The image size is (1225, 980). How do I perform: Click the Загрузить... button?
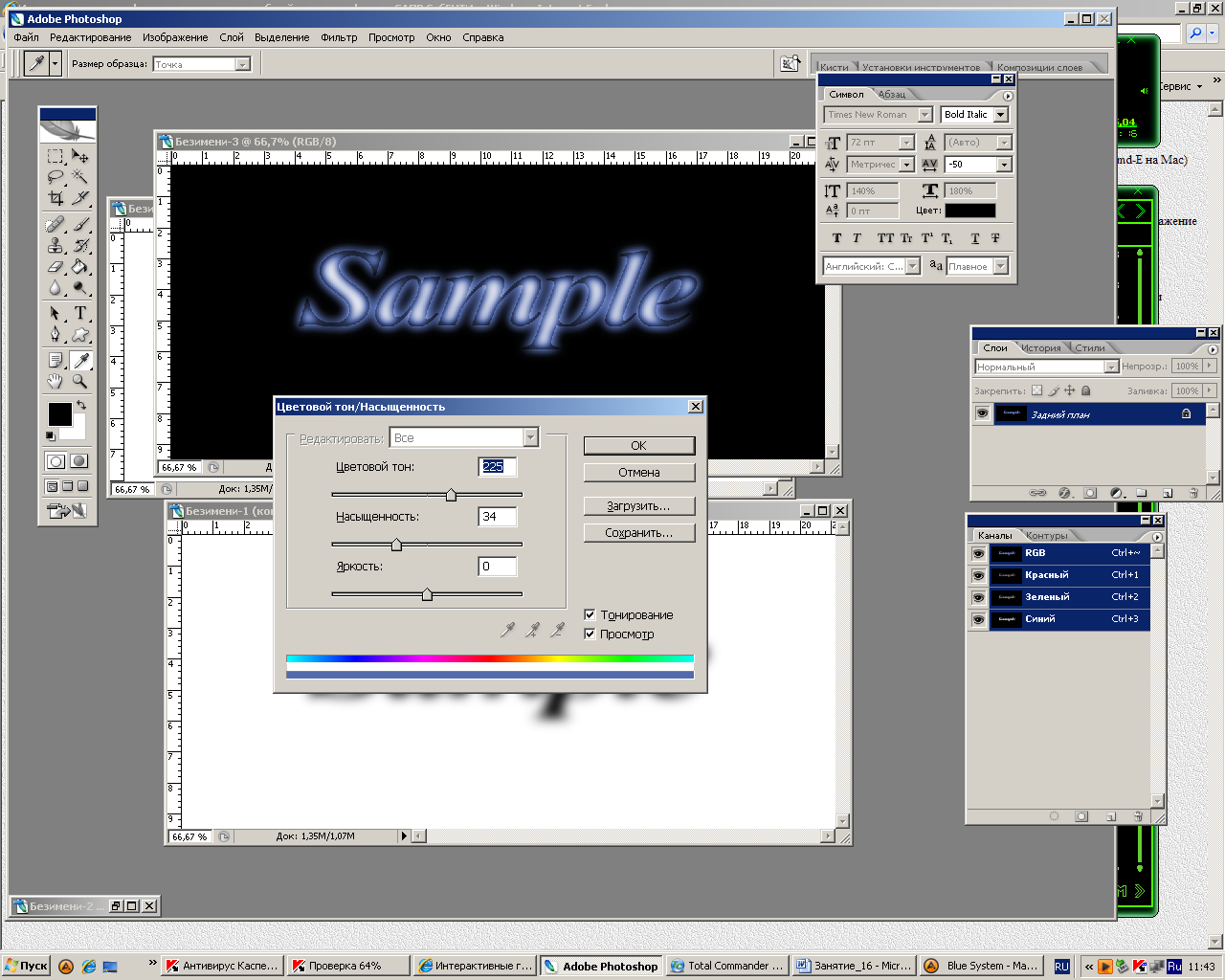[x=639, y=506]
